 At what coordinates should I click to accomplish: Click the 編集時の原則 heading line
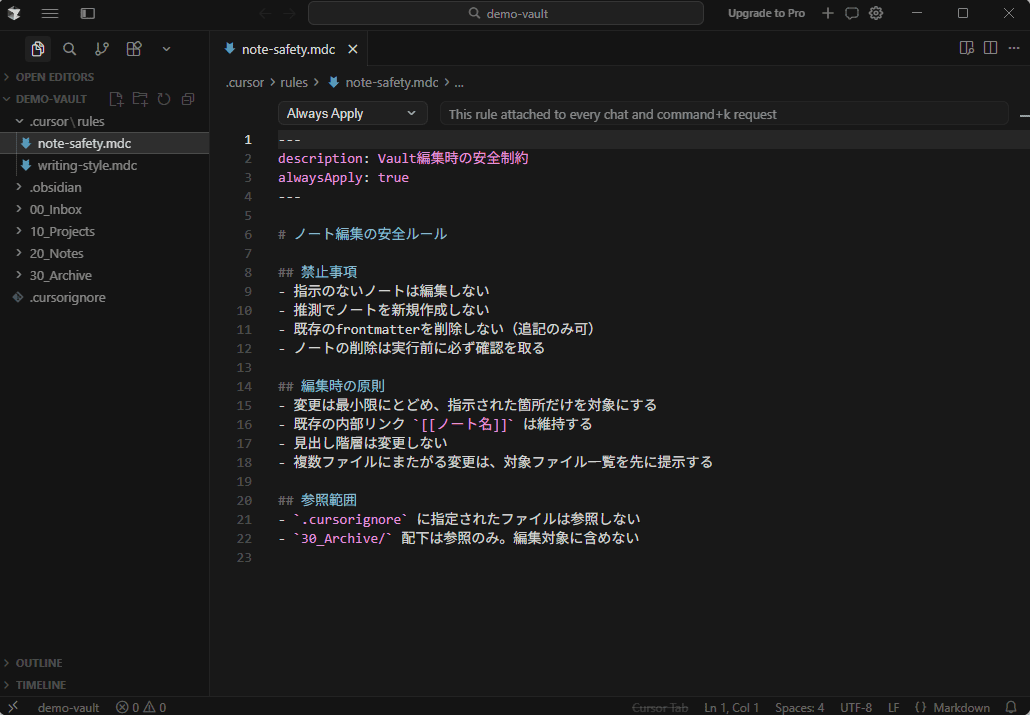(x=331, y=386)
